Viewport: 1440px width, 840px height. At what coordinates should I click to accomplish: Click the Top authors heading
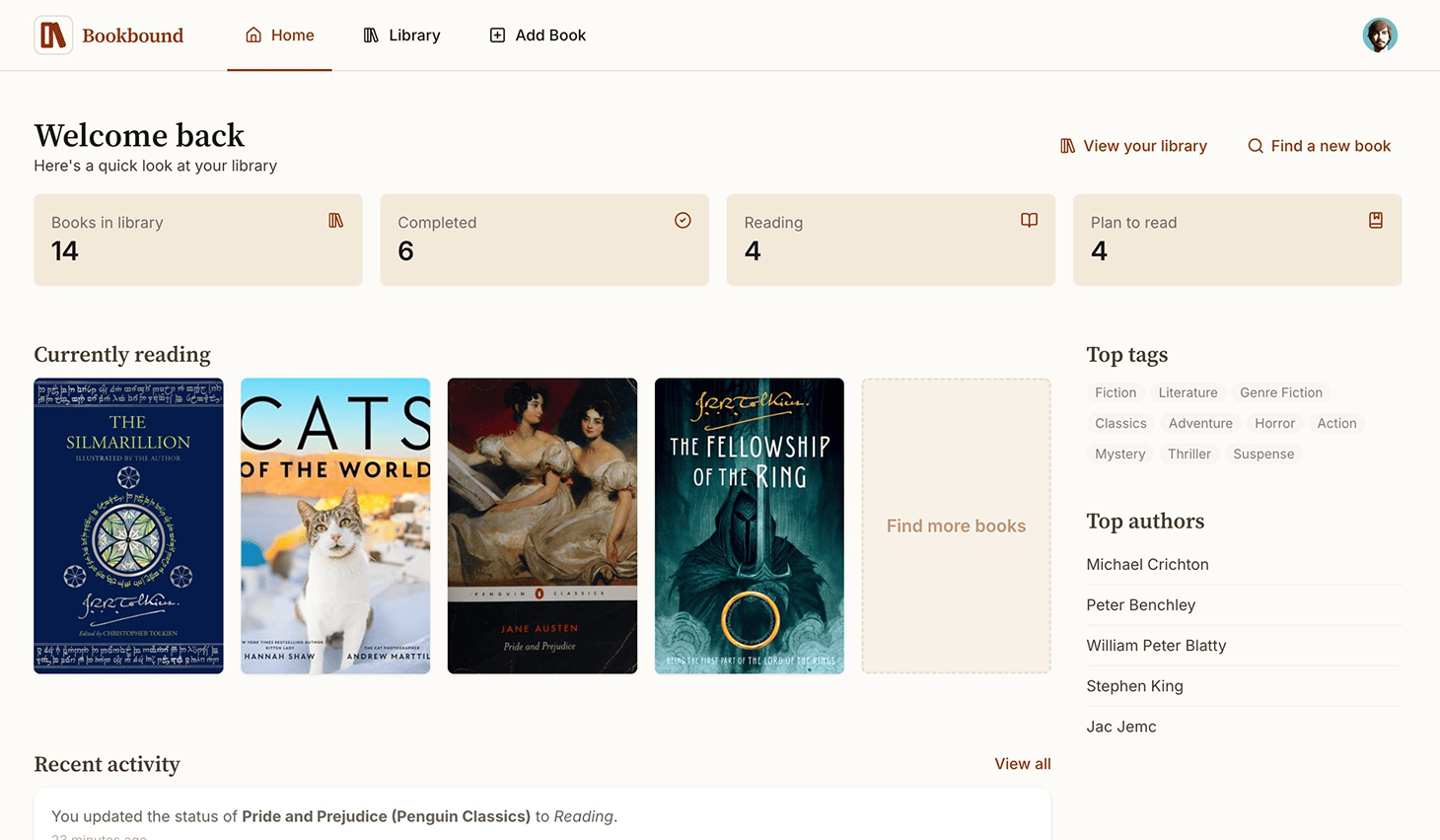click(x=1145, y=521)
